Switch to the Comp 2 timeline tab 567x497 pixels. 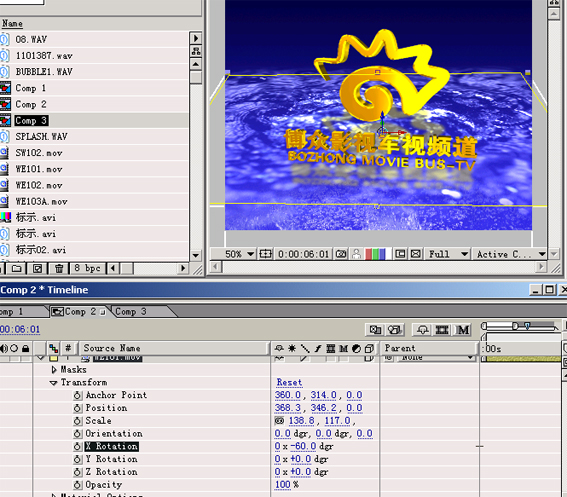click(79, 311)
